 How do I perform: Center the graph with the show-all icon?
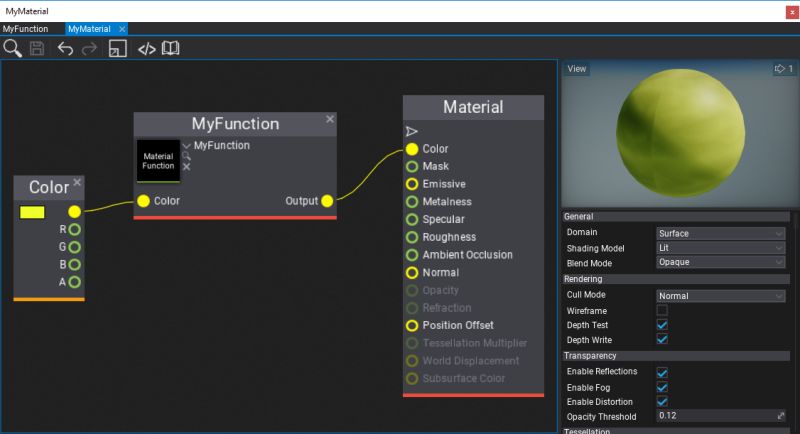117,48
